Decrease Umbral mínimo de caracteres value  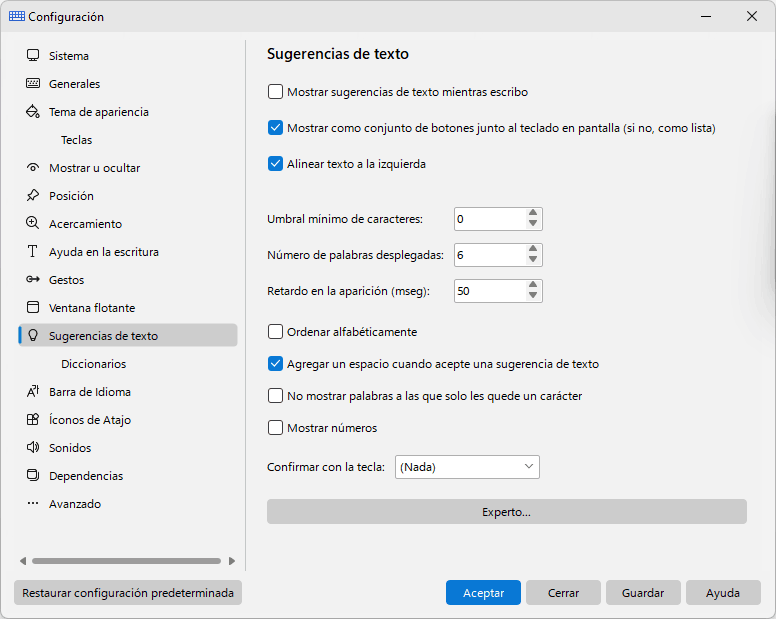[x=533, y=224]
